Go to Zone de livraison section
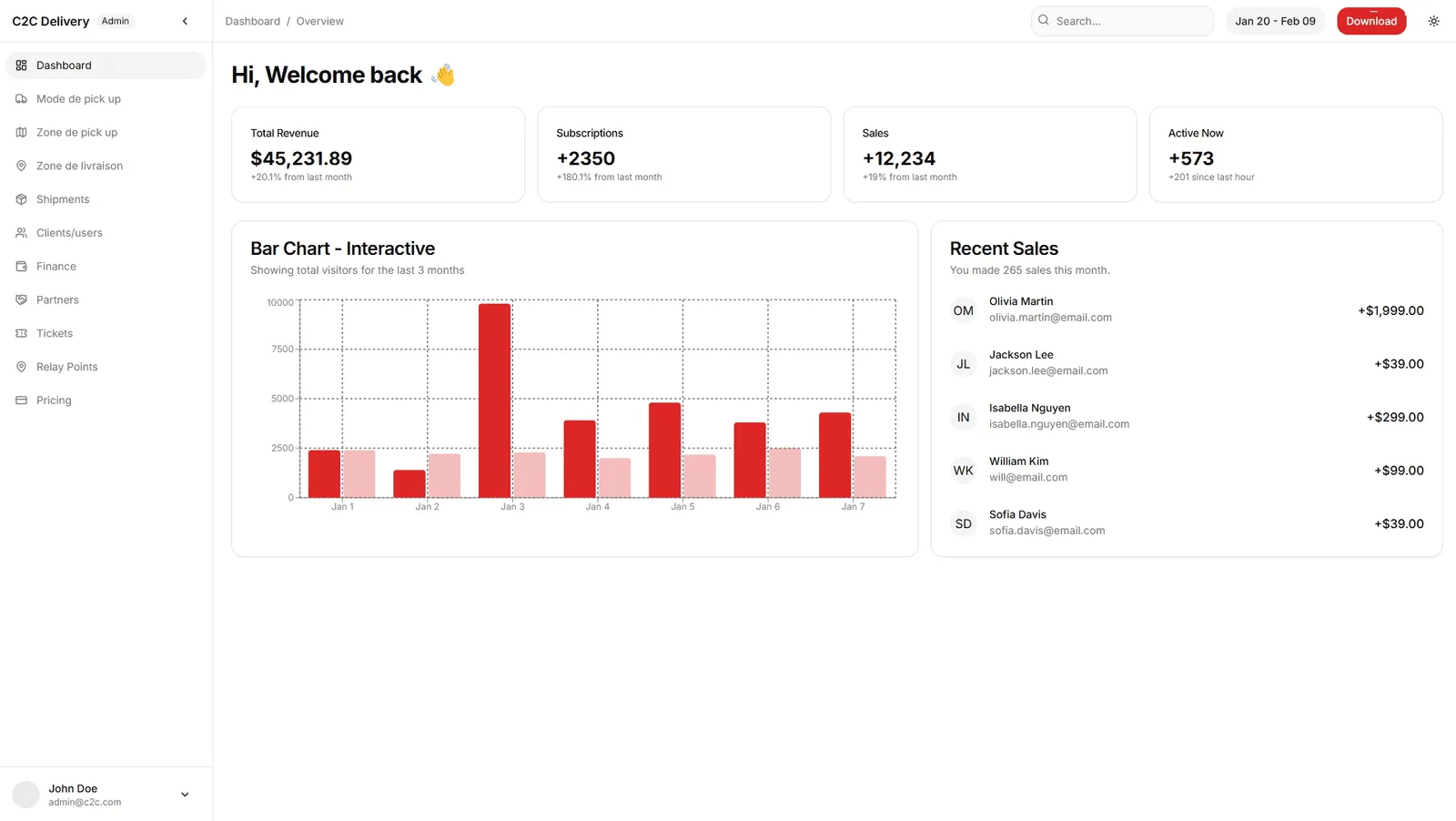This screenshot has width=1456, height=821. 106,166
